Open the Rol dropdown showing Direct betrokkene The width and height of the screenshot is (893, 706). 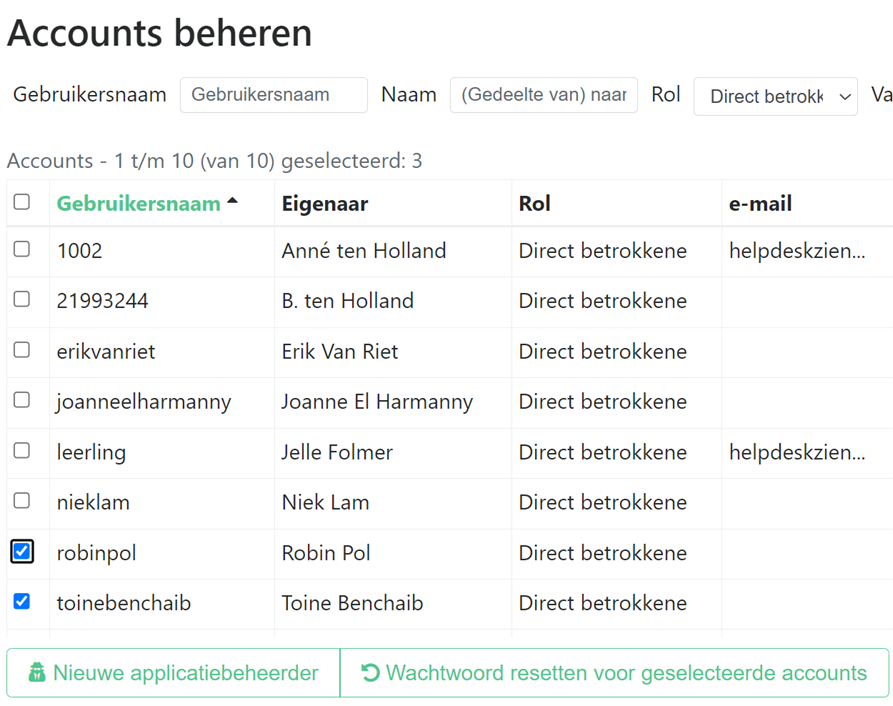coord(775,96)
